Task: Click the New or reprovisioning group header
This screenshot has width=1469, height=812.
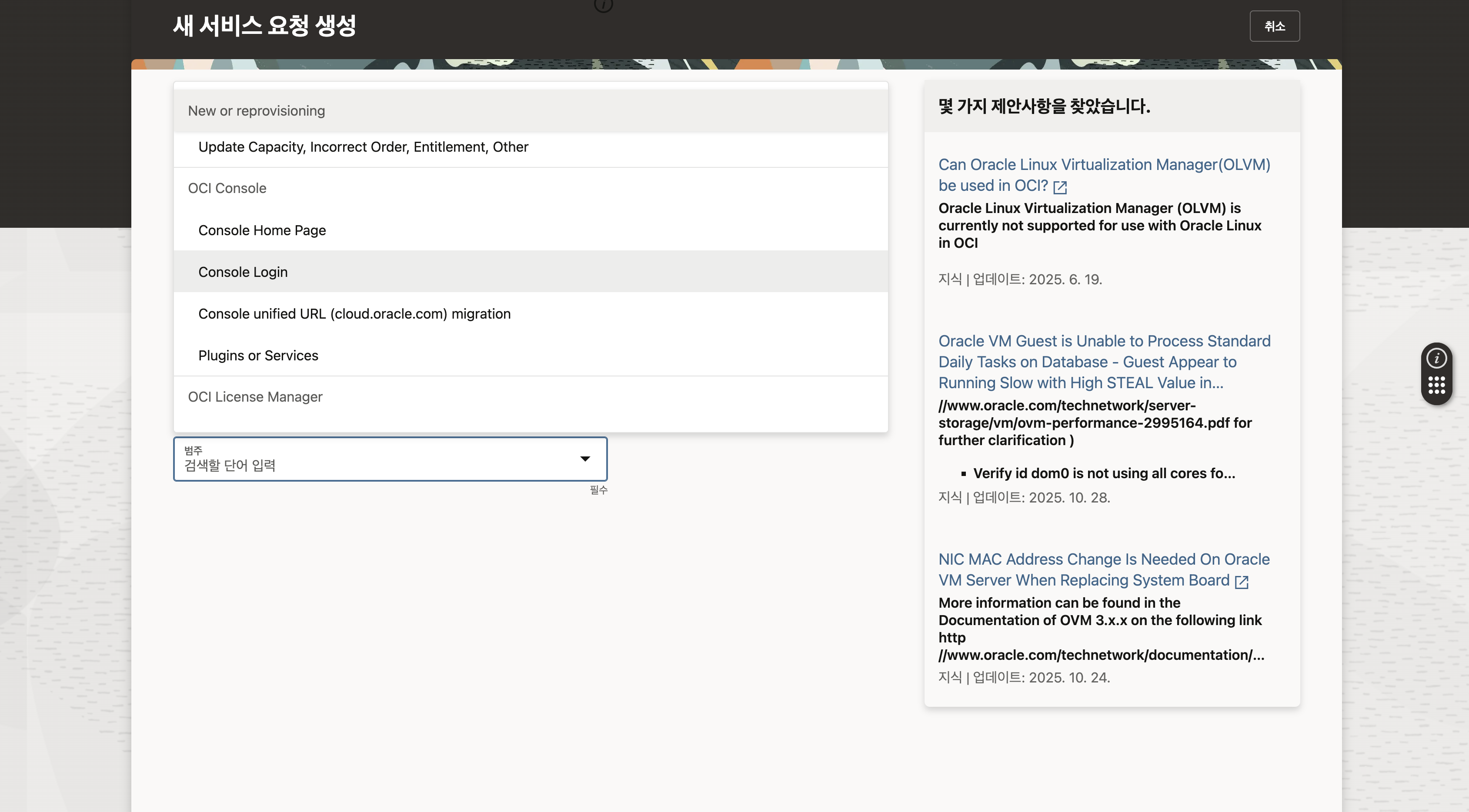Action: 256,110
